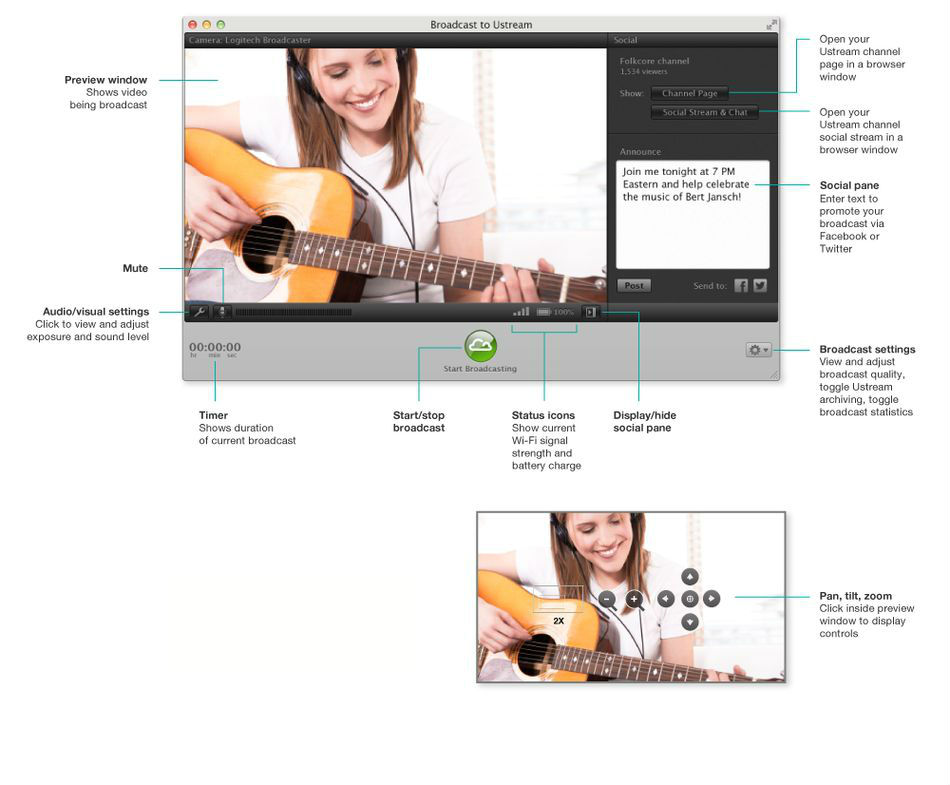Toggle the social pane display icon
The image size is (950, 785).
pyautogui.click(x=590, y=312)
